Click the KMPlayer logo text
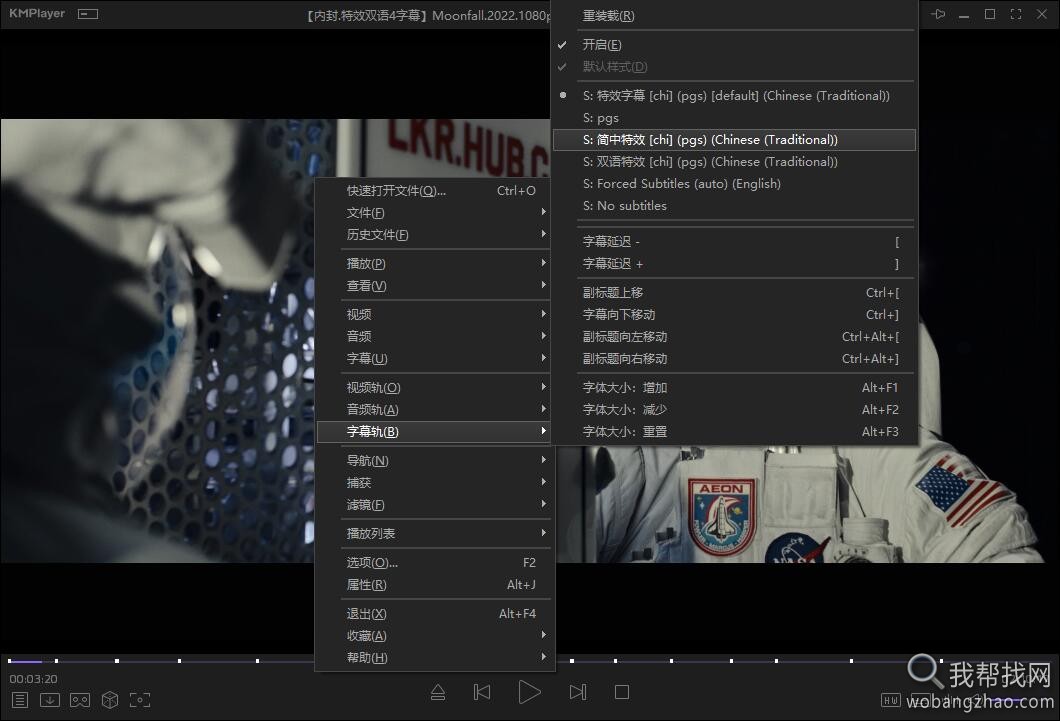1060x721 pixels. pos(37,14)
